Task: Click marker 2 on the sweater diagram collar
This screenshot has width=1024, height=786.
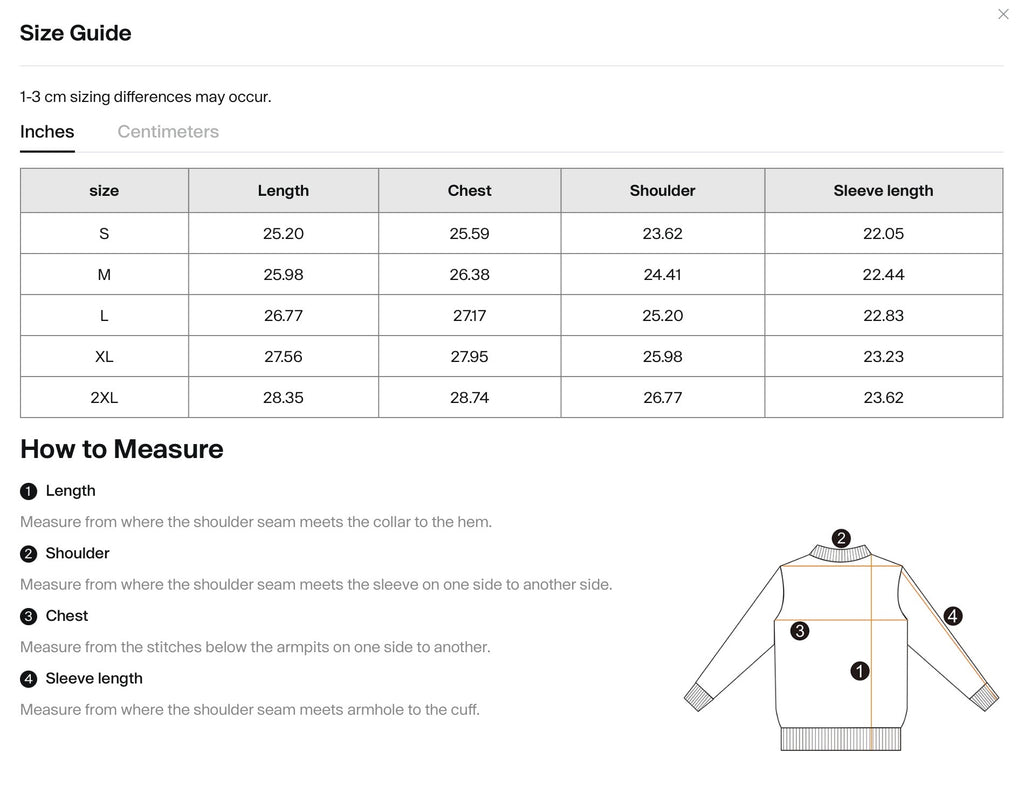Action: pyautogui.click(x=841, y=536)
